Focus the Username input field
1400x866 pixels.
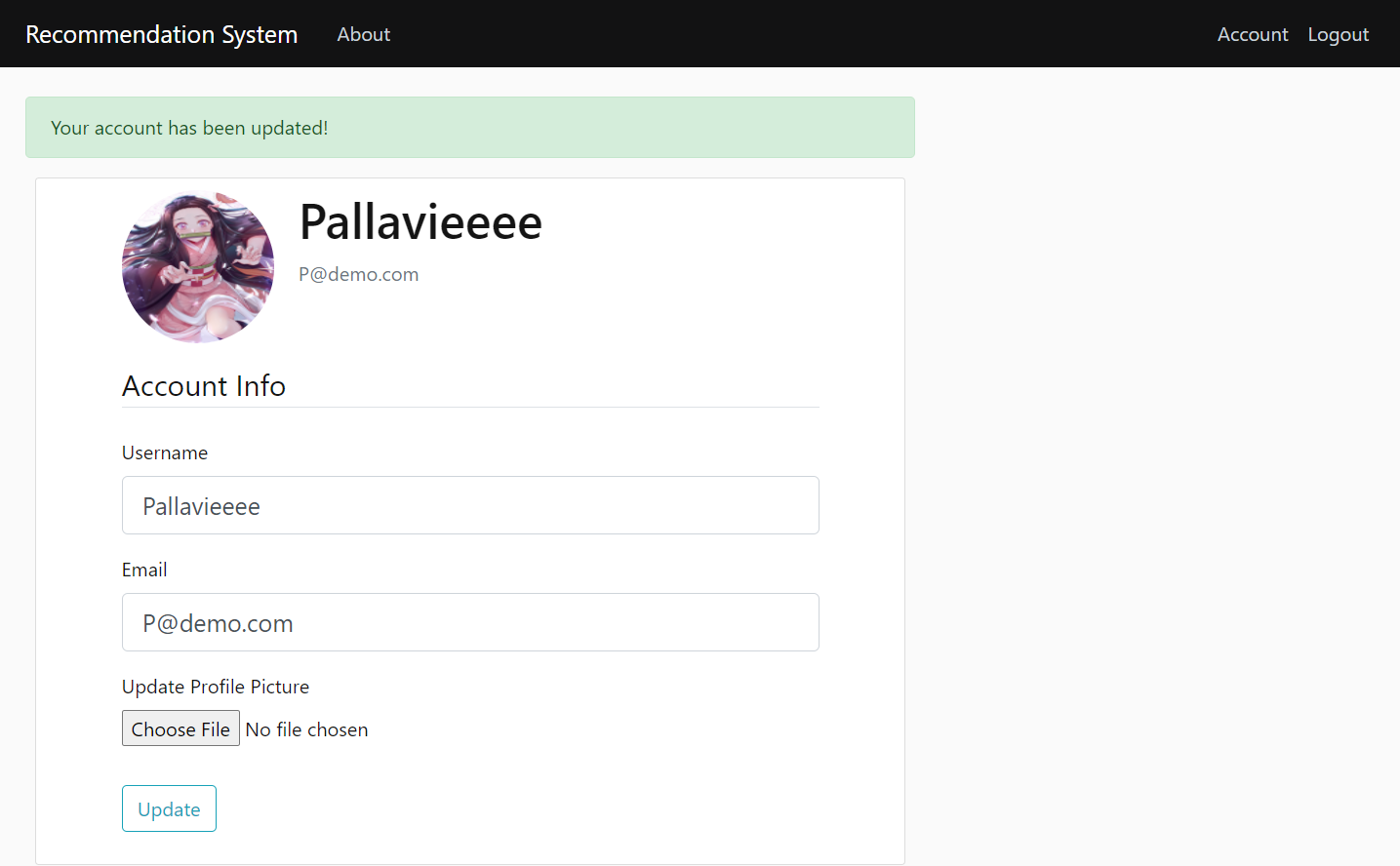470,505
